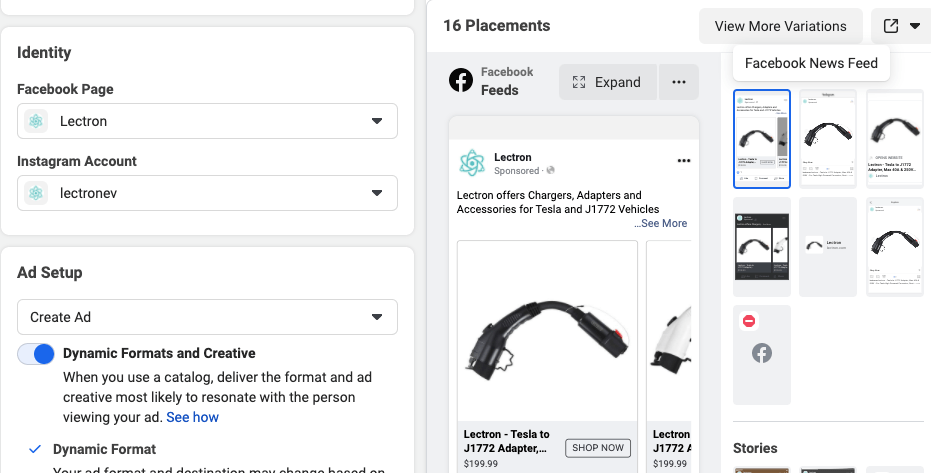931x473 pixels.
Task: Click the Facebook logo next to Feeds
Action: point(461,81)
